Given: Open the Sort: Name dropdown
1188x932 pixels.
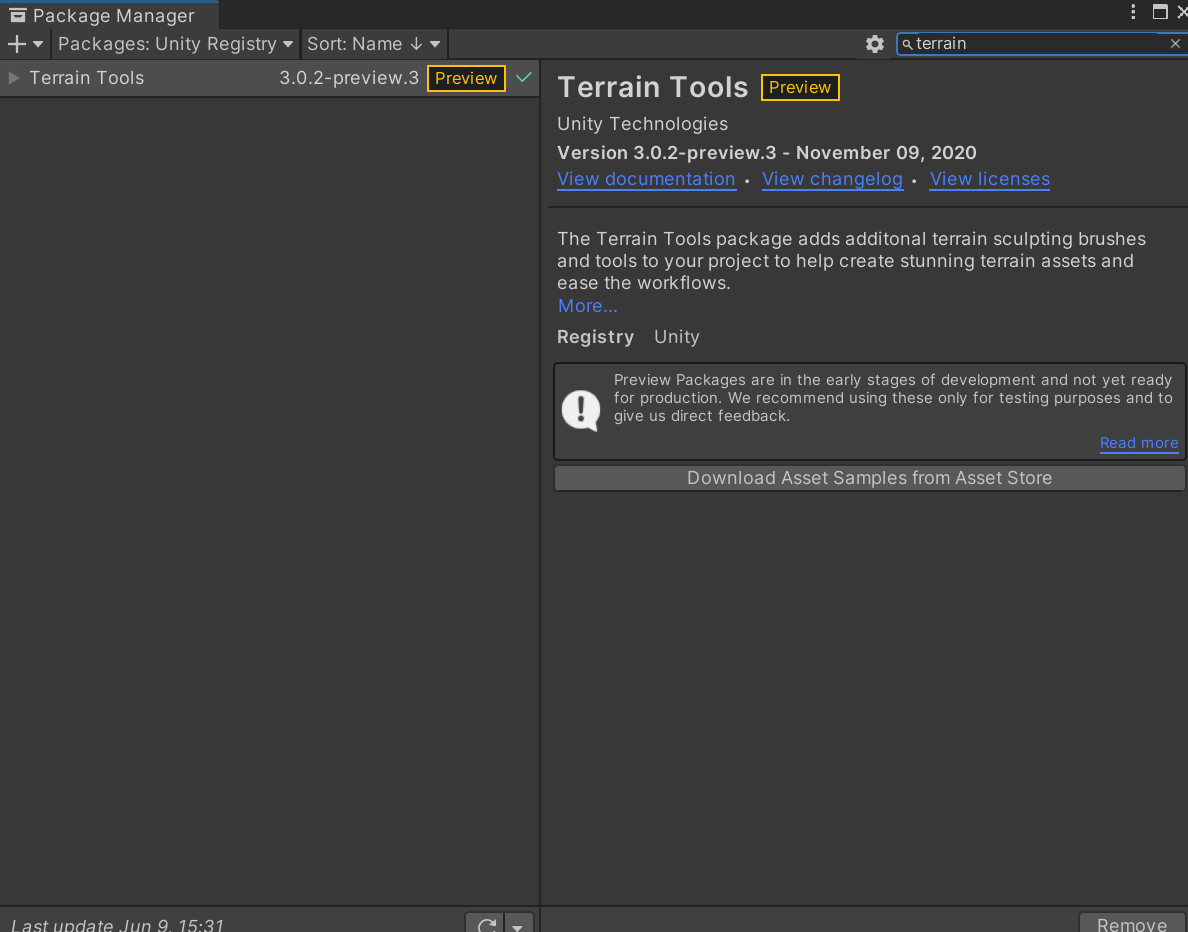Looking at the screenshot, I should click(x=374, y=44).
